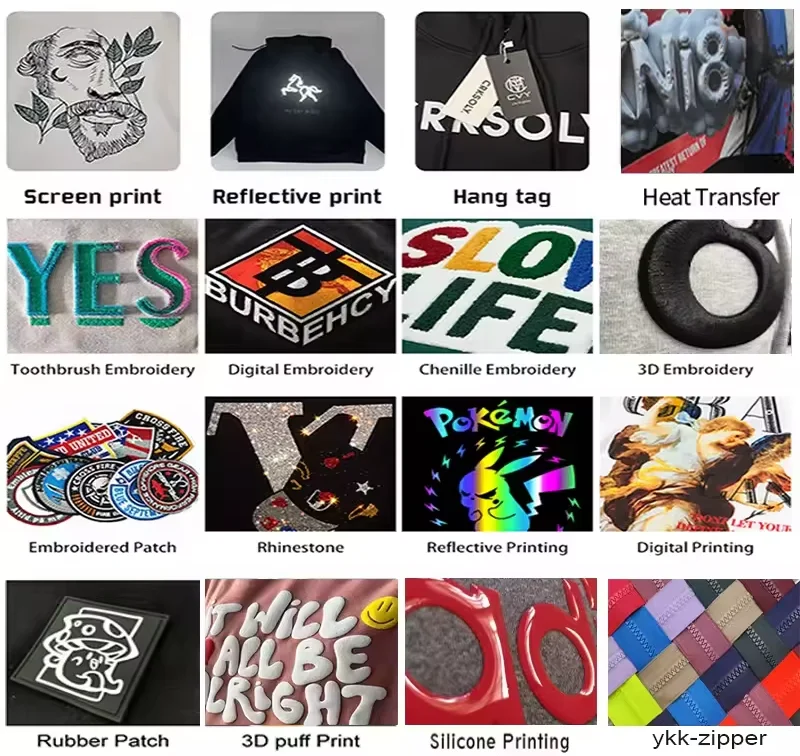Image resolution: width=800 pixels, height=756 pixels.
Task: Select the YES Toothbrush Embroidery picture
Action: pyautogui.click(x=103, y=286)
